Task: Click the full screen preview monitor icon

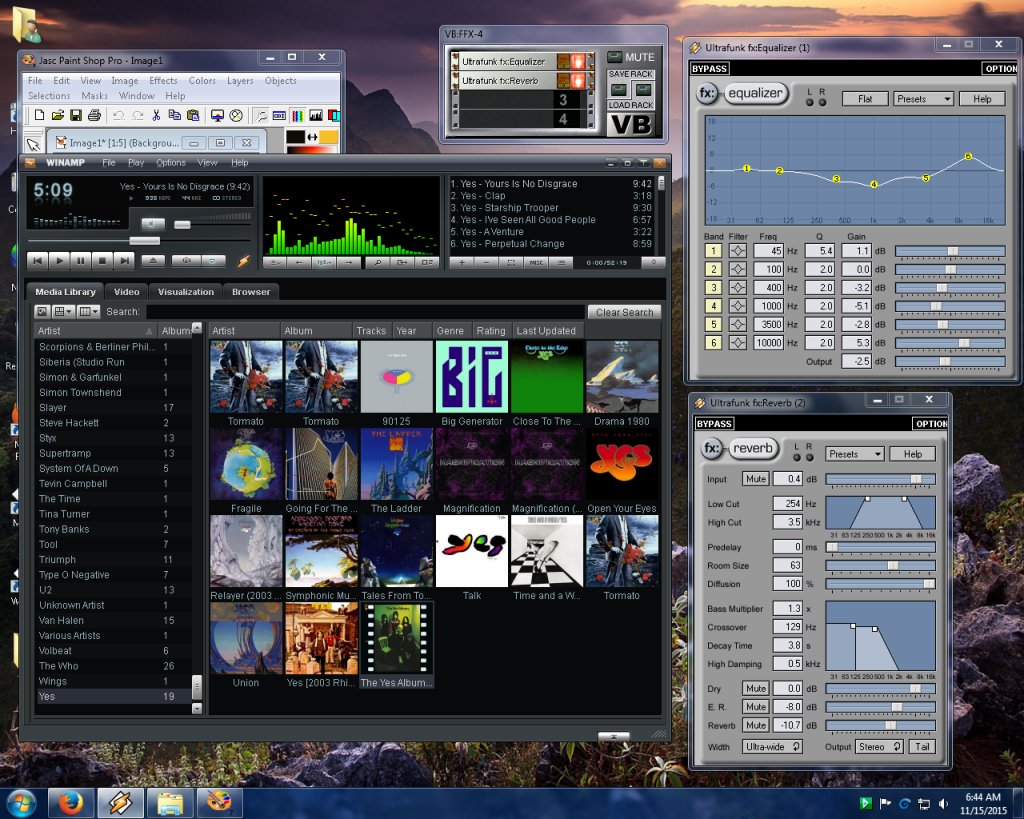Action: click(x=217, y=116)
